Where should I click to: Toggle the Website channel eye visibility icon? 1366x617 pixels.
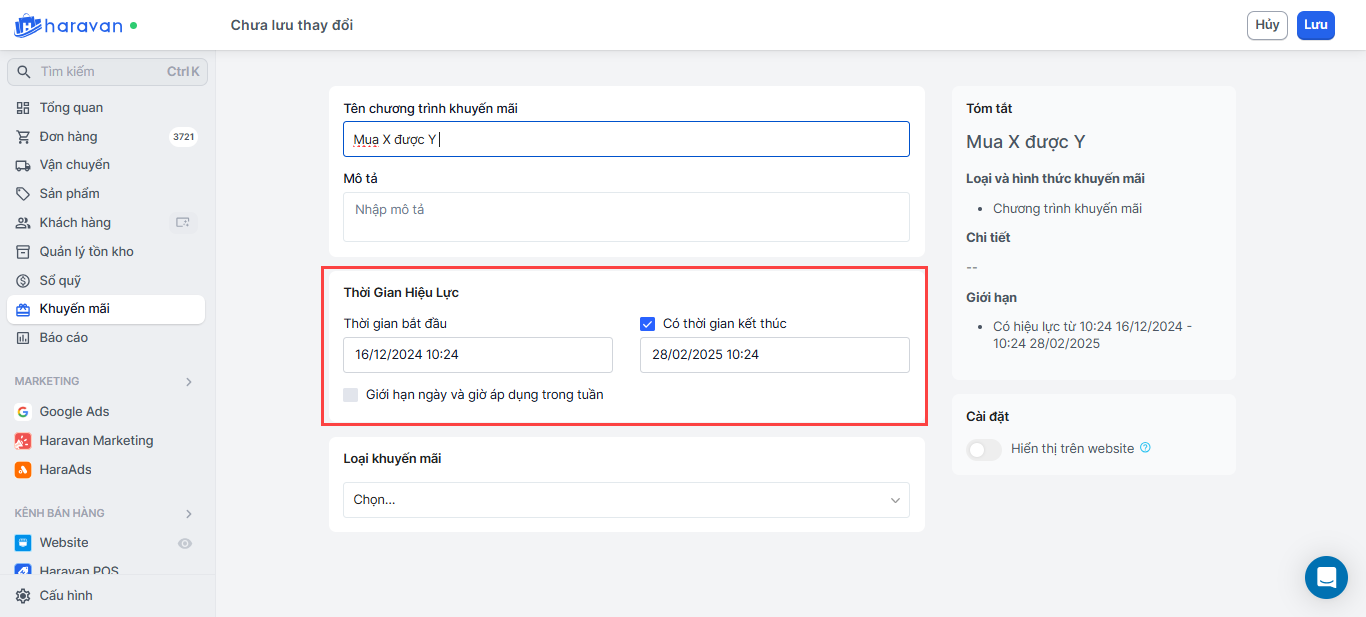tap(184, 543)
